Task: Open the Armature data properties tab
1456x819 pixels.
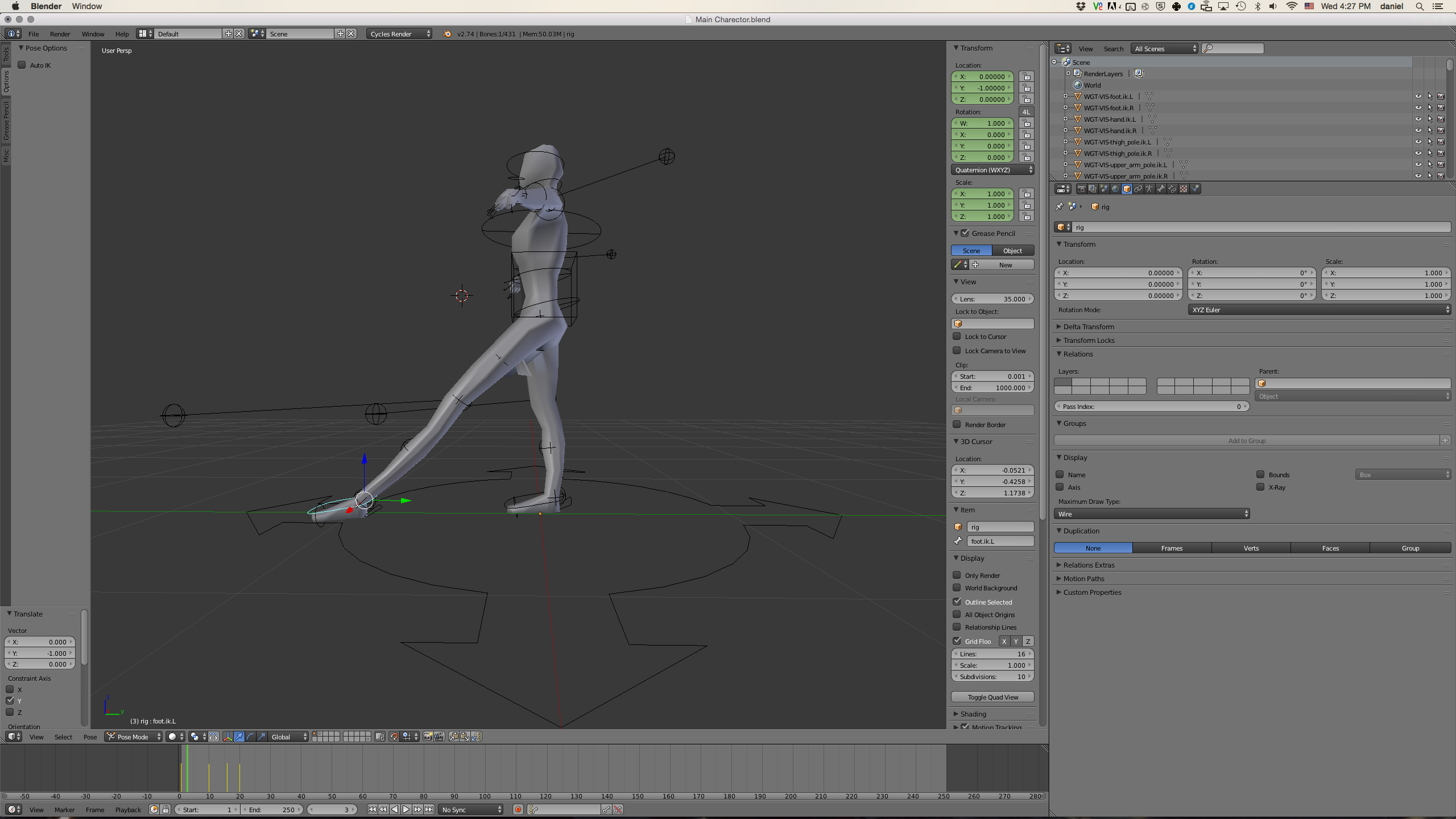Action: tap(1149, 189)
